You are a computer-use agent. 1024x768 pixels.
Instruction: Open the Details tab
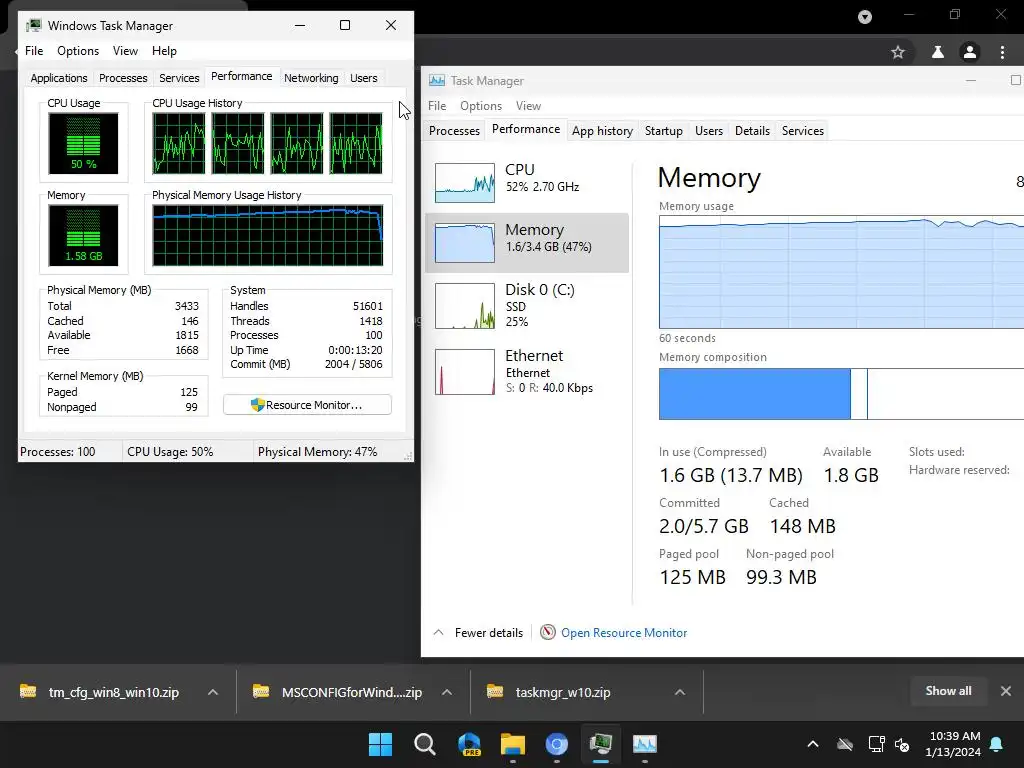click(752, 131)
